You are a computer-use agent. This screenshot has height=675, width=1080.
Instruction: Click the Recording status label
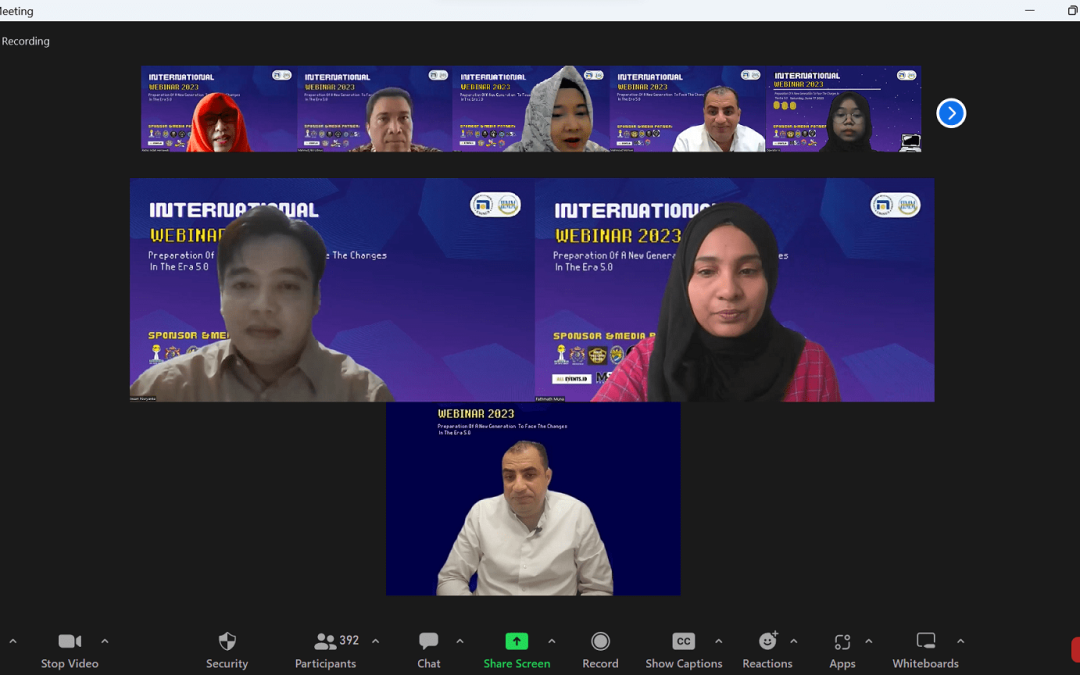tap(26, 41)
